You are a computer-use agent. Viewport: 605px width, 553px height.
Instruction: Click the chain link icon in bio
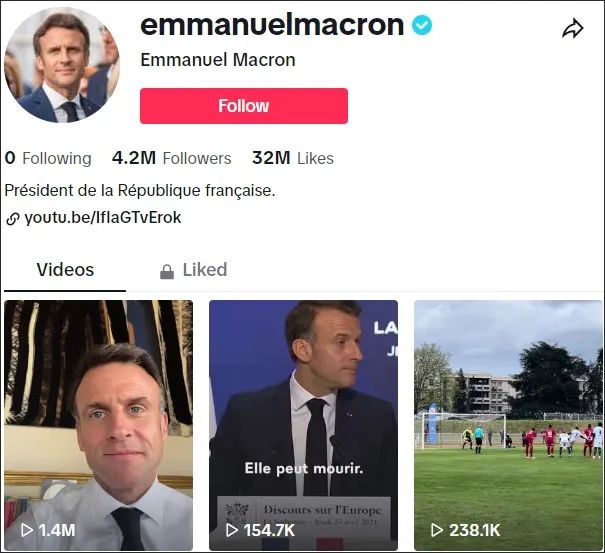click(x=12, y=218)
